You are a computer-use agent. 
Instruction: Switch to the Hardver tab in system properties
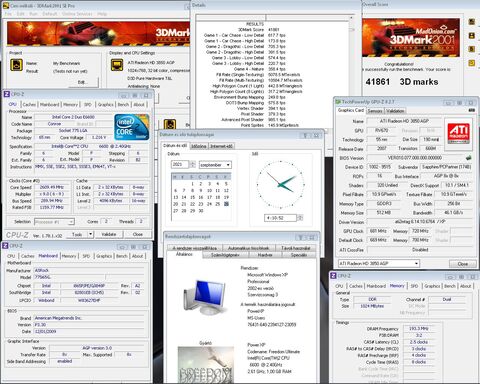pos(265,255)
